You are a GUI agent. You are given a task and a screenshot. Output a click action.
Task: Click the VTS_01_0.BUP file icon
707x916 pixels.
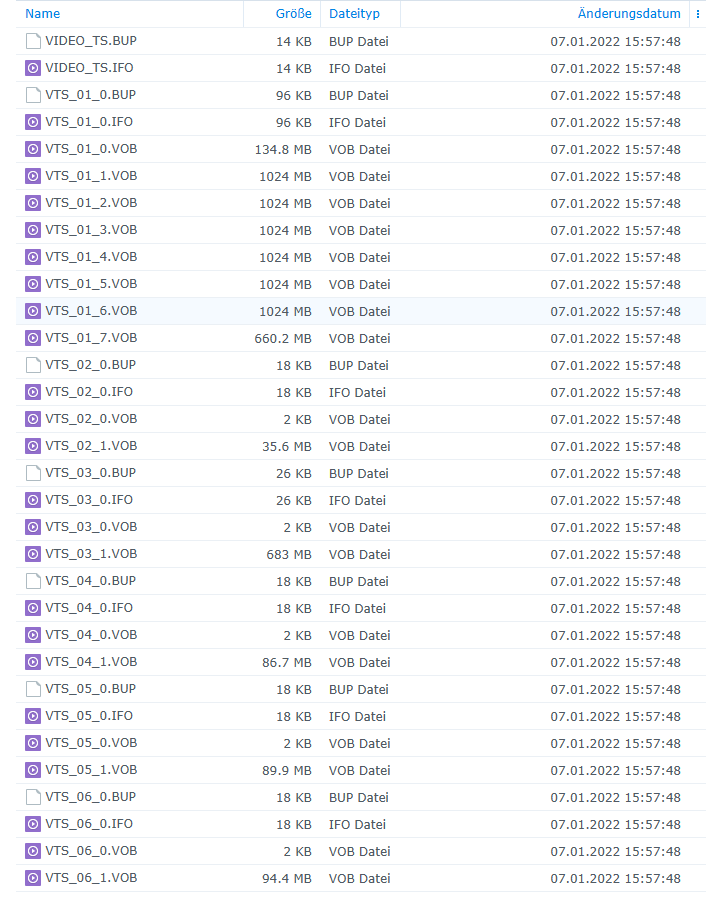tap(33, 95)
